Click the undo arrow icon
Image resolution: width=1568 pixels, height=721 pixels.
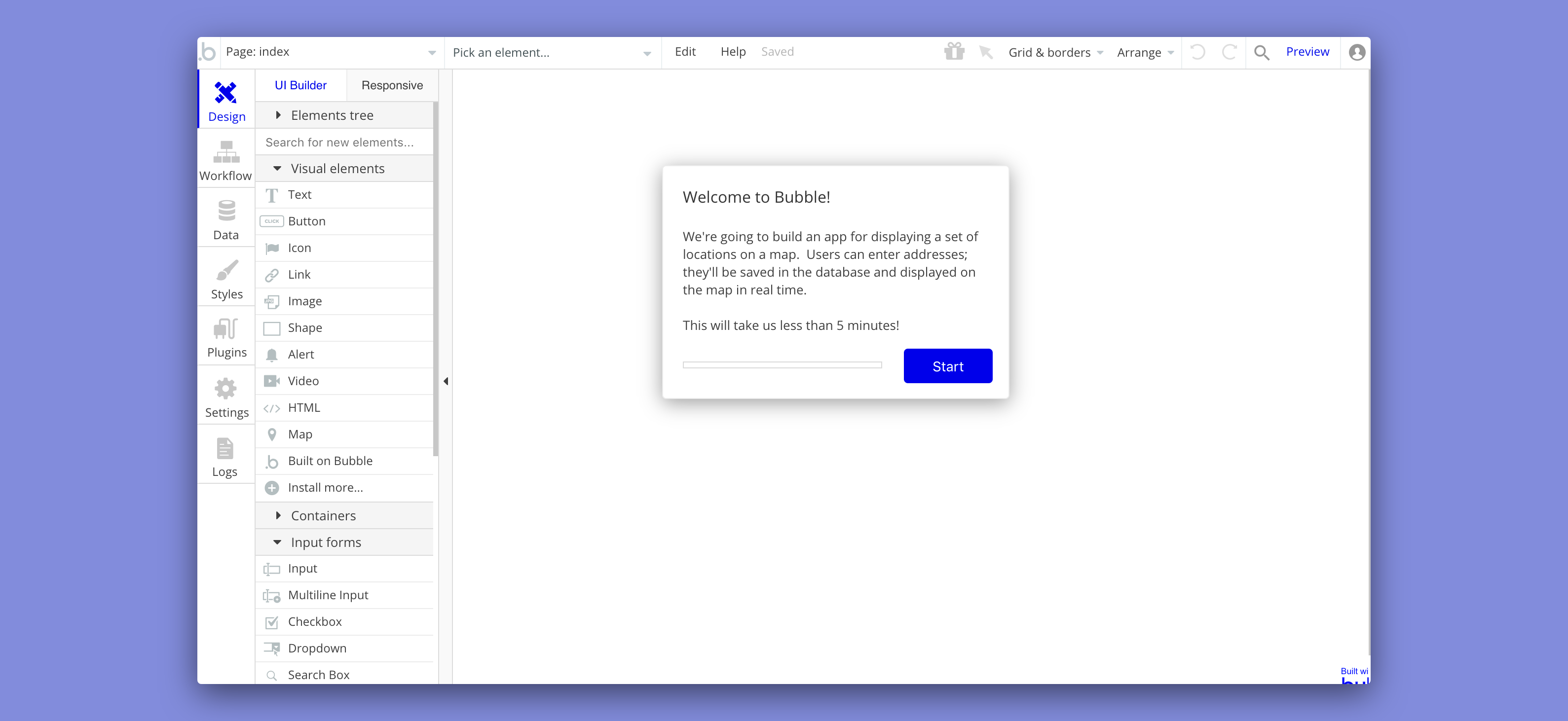1197,52
